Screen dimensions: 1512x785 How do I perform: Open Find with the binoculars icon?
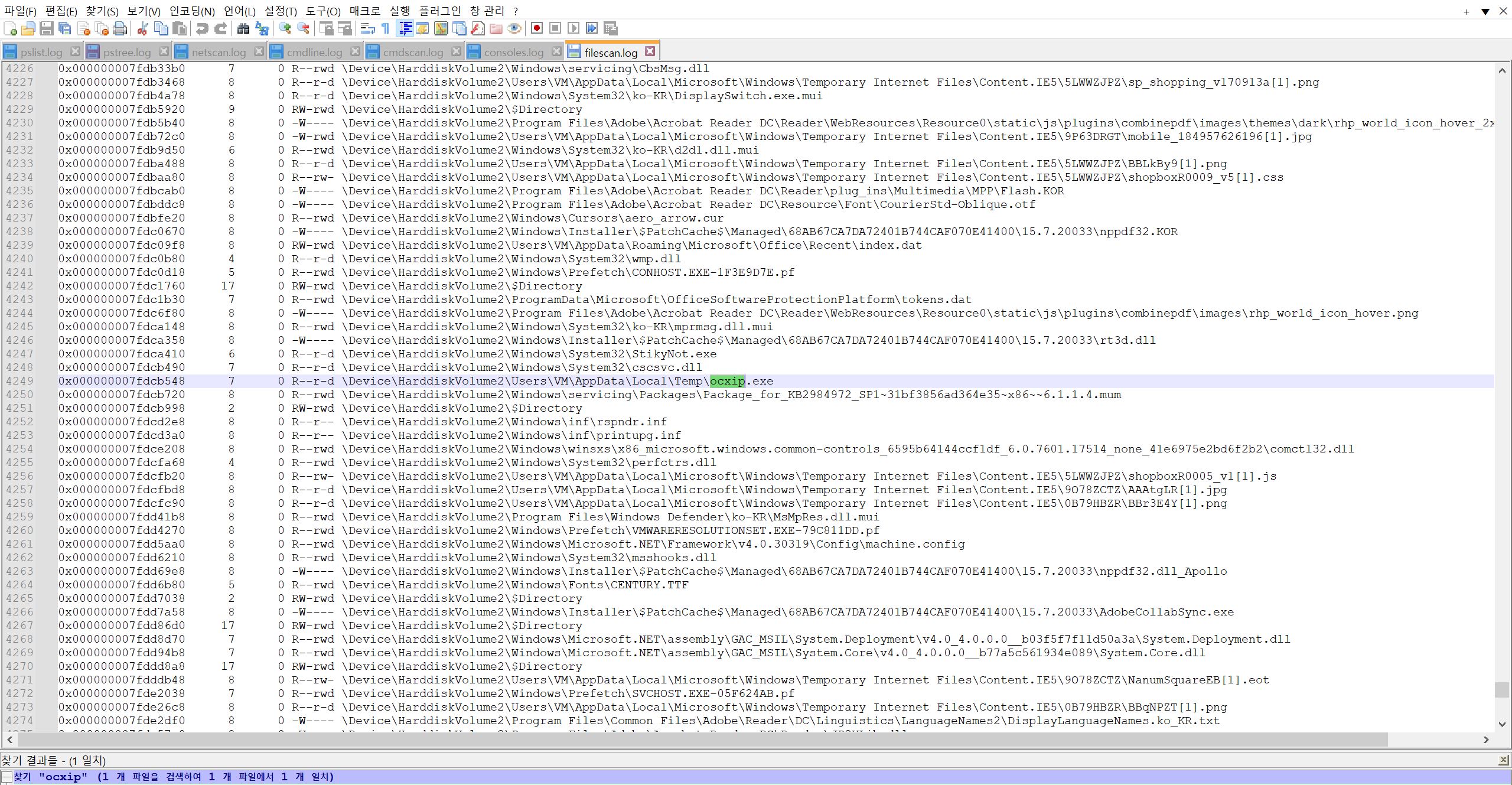pos(243,28)
